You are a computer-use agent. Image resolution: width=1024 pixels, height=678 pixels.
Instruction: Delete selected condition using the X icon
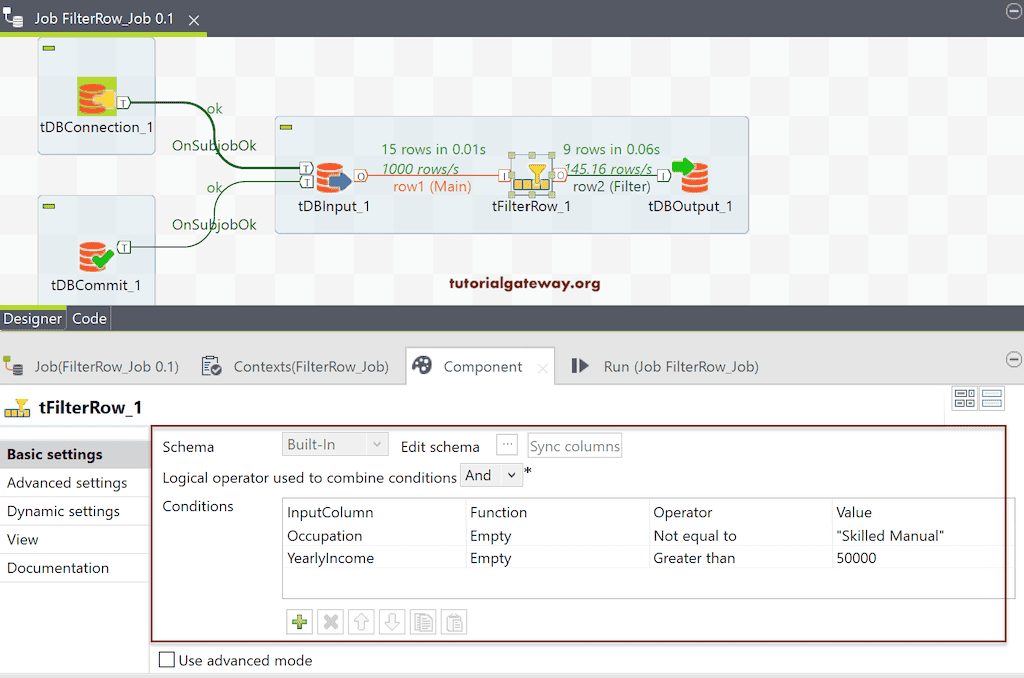tap(330, 621)
